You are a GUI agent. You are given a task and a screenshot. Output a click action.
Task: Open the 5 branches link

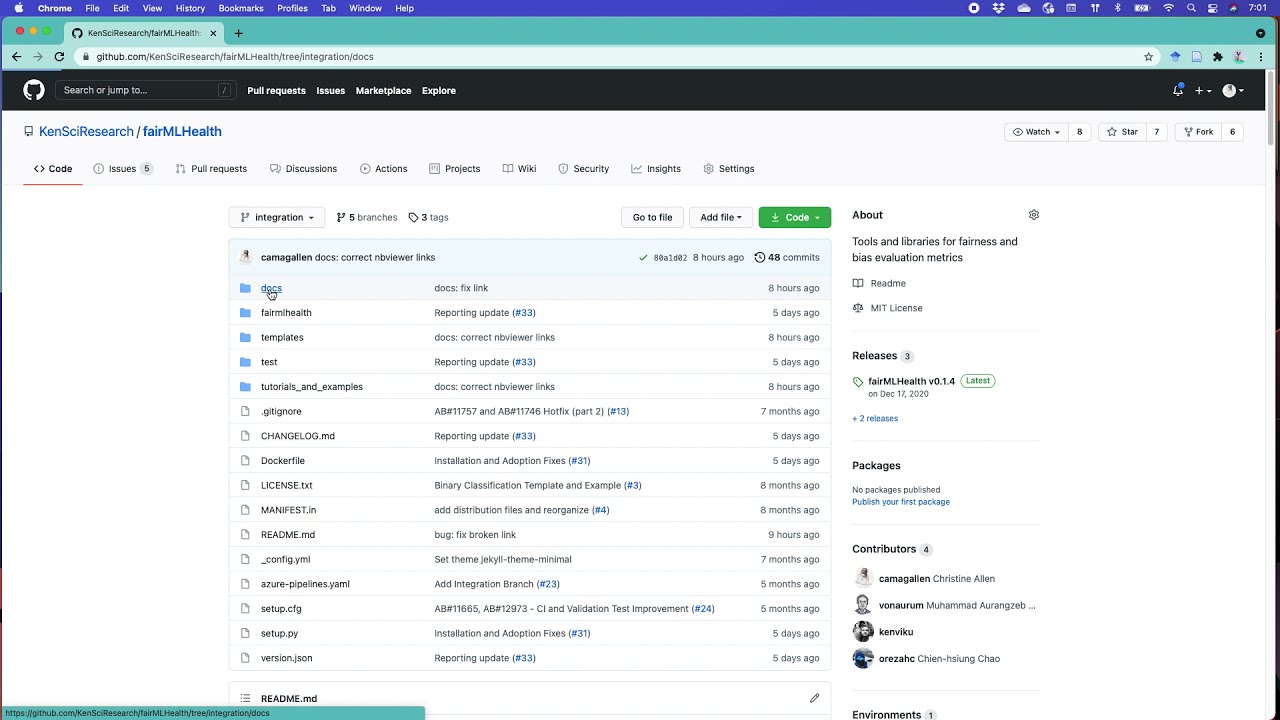pyautogui.click(x=367, y=217)
